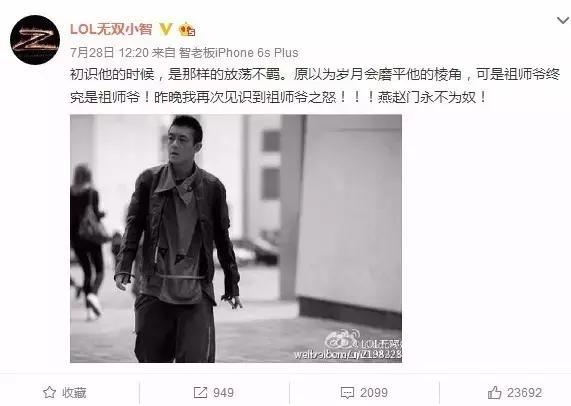571x406 pixels.
Task: Open the 7月28日 12:20 timestamp link
Action: pyautogui.click(x=110, y=53)
